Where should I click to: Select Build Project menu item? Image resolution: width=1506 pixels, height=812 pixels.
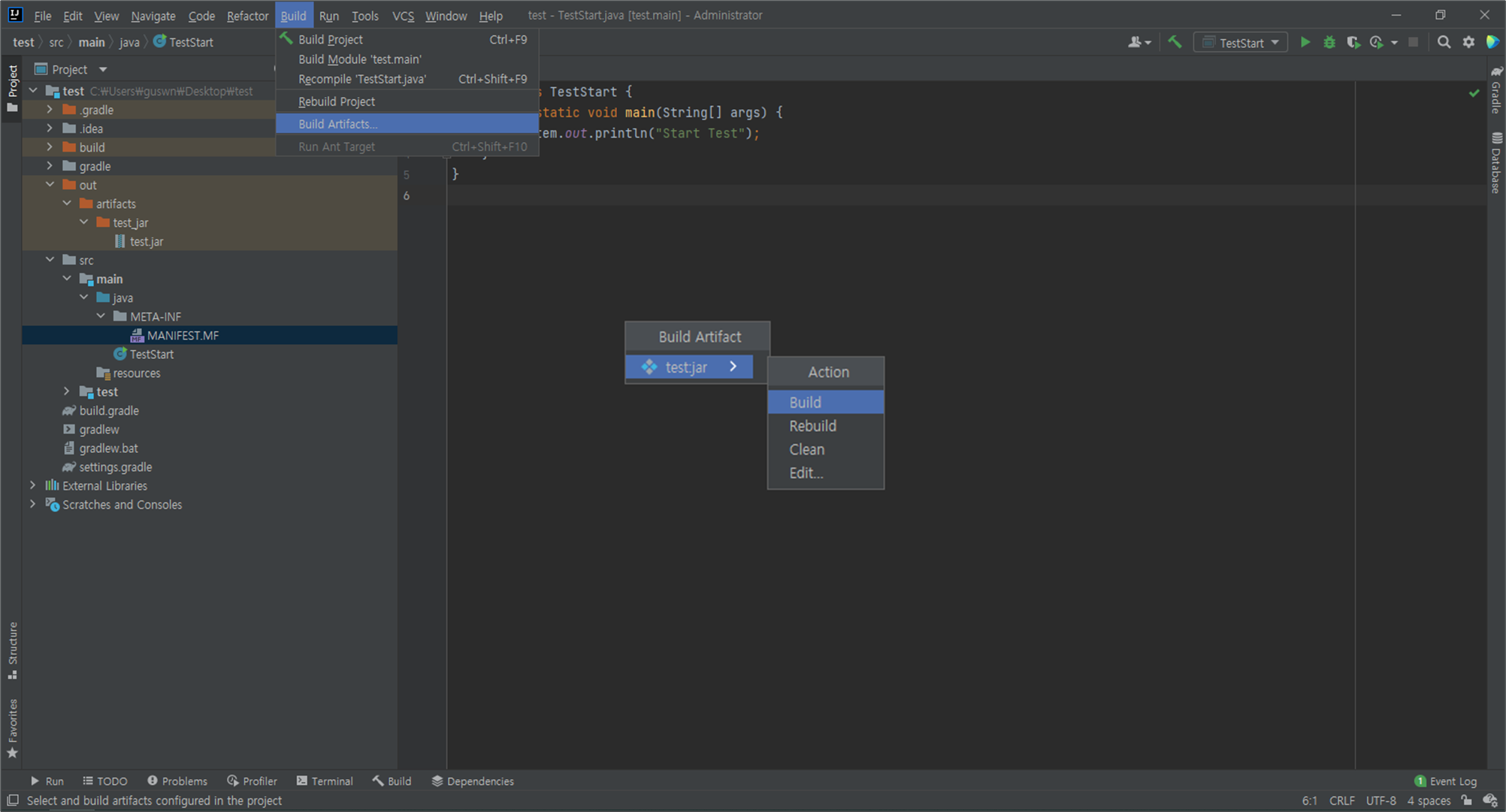click(x=407, y=39)
